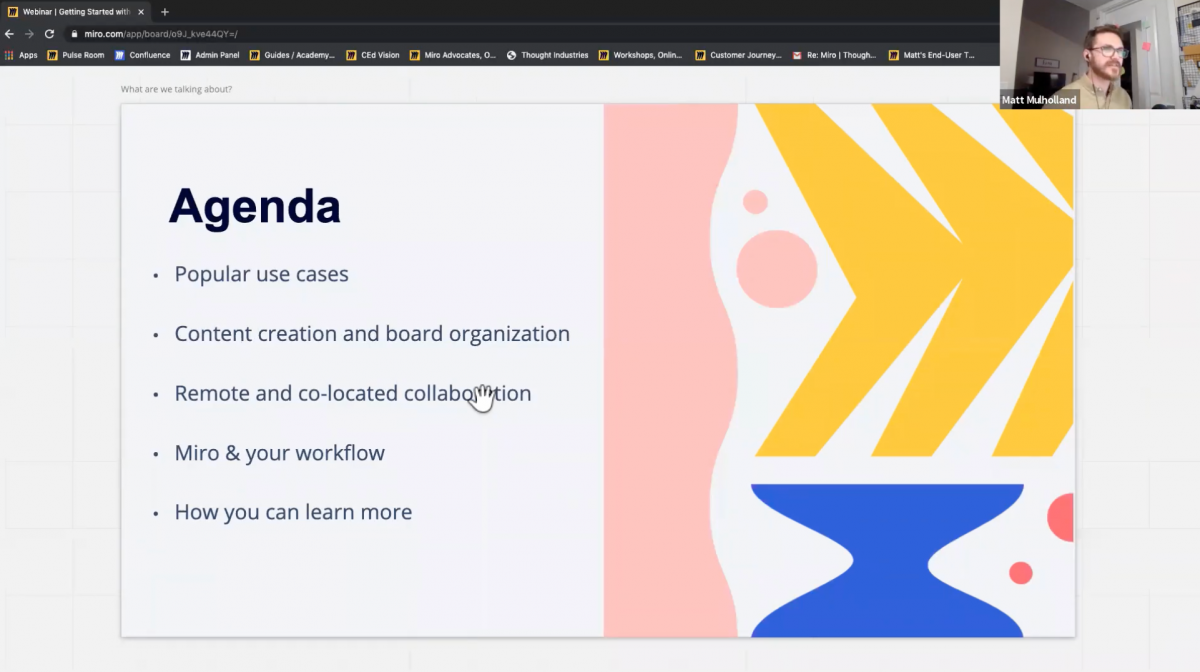Open the Admin Panel bookmark
This screenshot has width=1200, height=672.
(211, 55)
